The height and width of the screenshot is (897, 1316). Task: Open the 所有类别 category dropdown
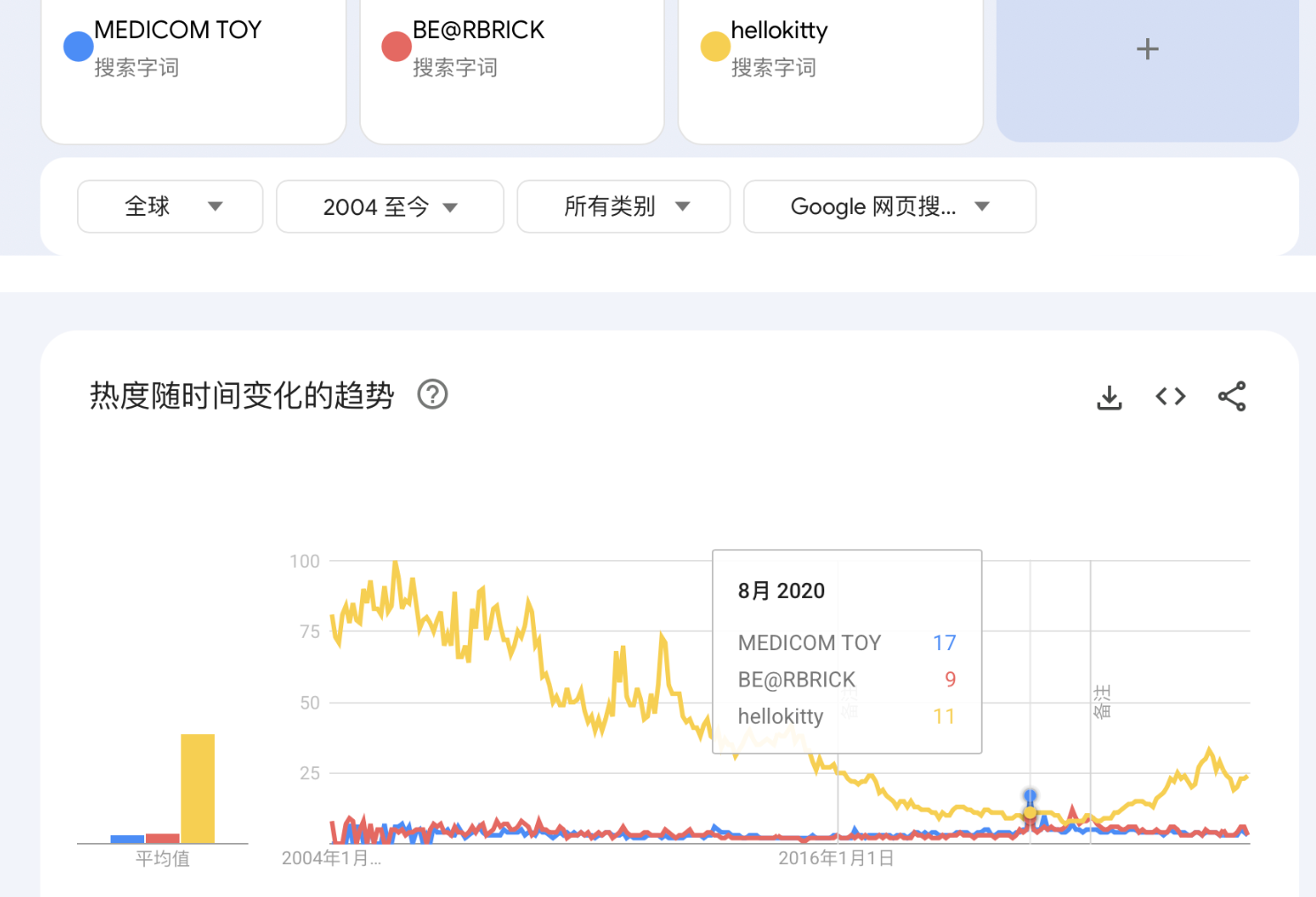624,207
